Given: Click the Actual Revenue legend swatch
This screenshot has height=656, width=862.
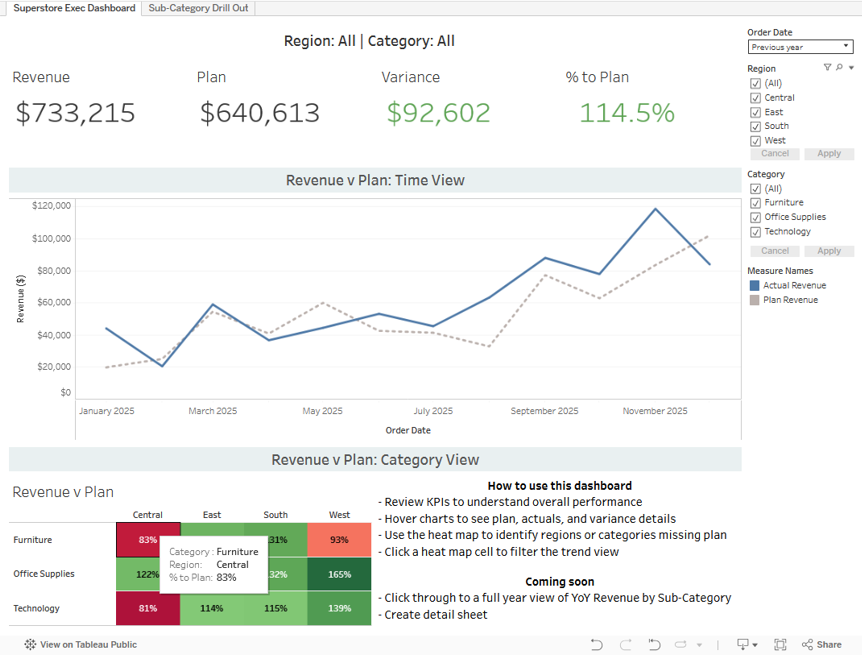Looking at the screenshot, I should coord(754,286).
